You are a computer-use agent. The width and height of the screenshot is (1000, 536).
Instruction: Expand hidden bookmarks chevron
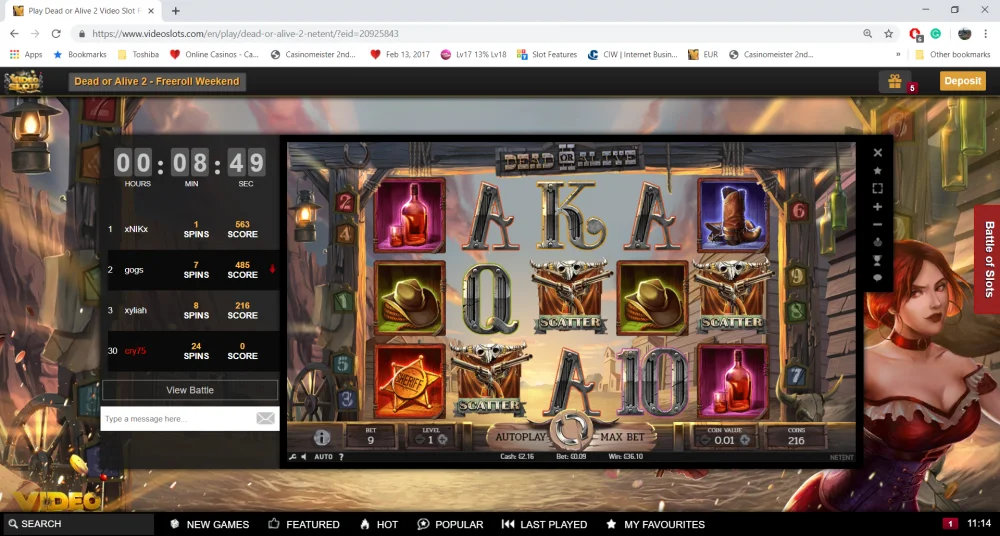pos(898,54)
